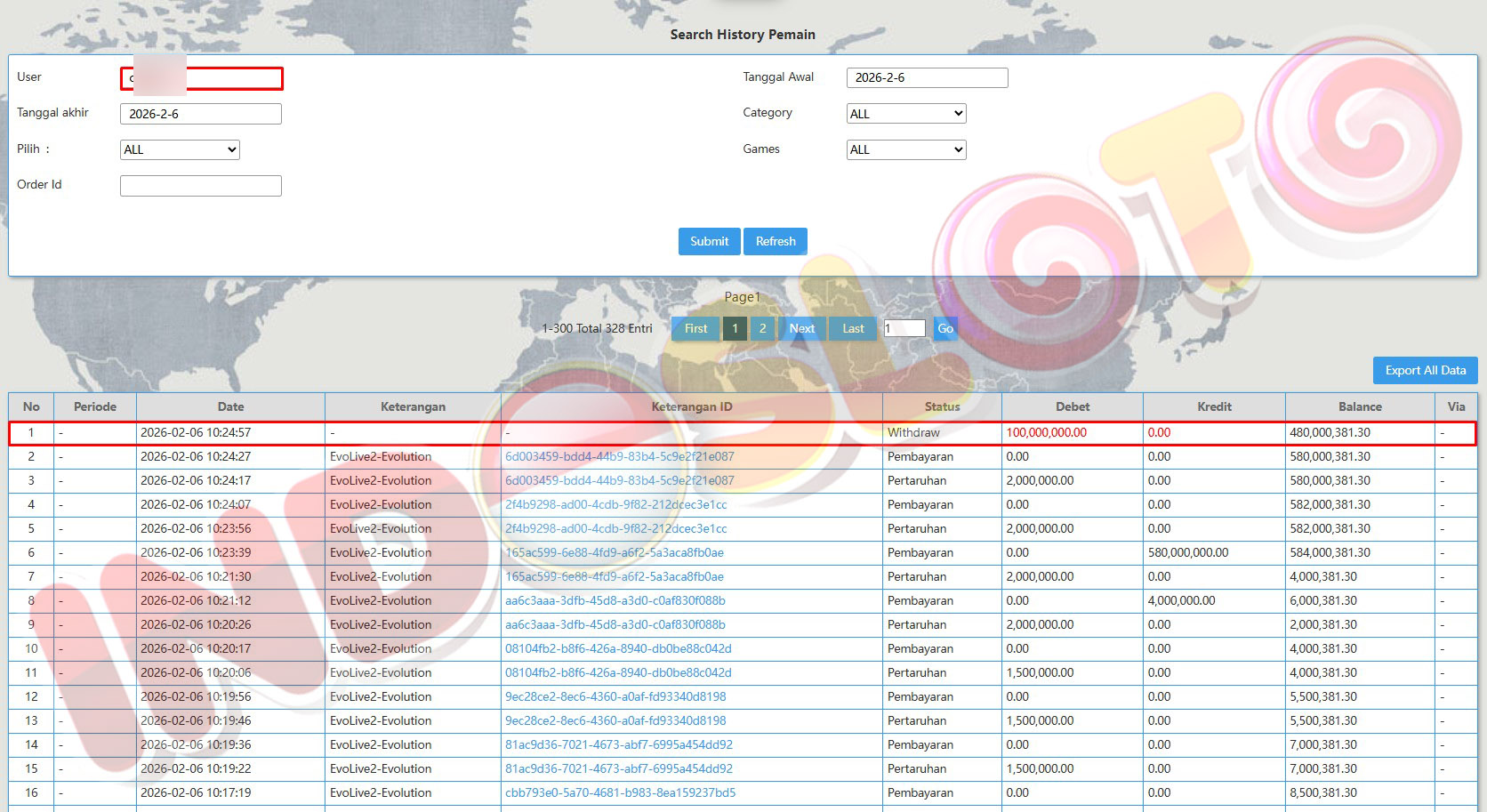
Task: Open Keterangan ID link in row 2
Action: click(619, 456)
